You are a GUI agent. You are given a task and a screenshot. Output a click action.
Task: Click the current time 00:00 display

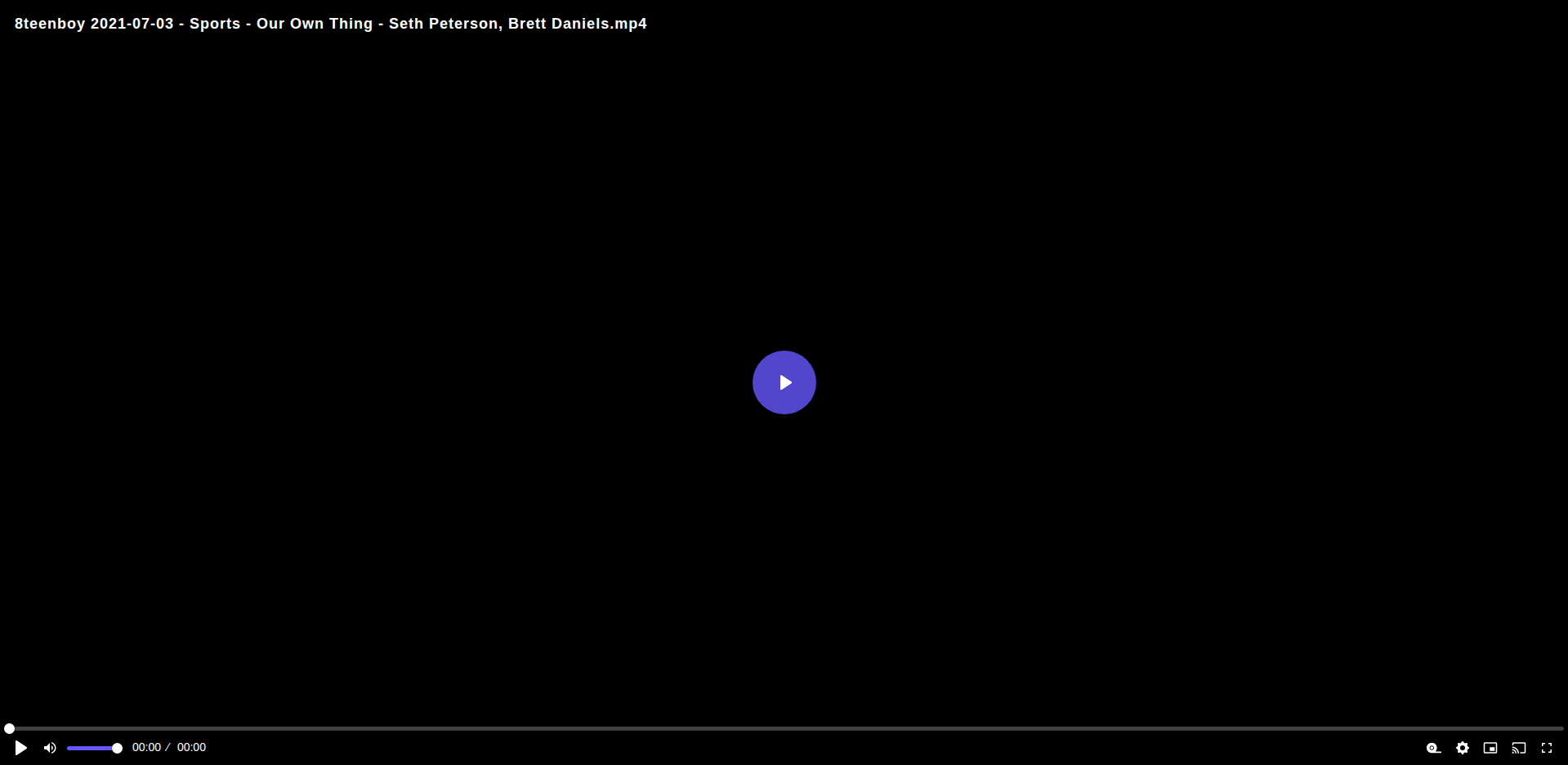pyautogui.click(x=146, y=747)
